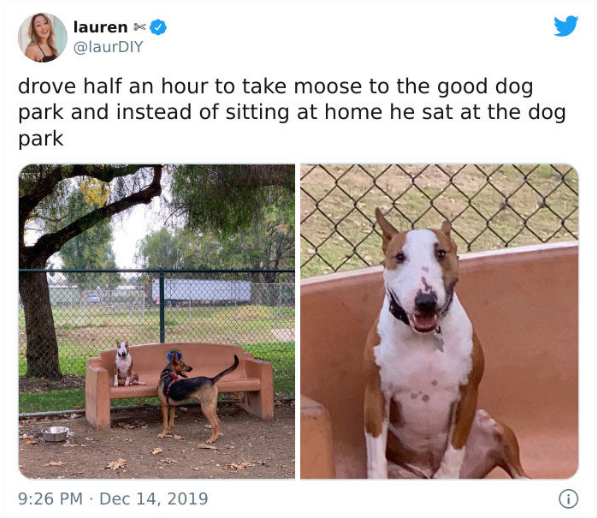
Task: Open the @laurDIY handle link
Action: (x=108, y=47)
